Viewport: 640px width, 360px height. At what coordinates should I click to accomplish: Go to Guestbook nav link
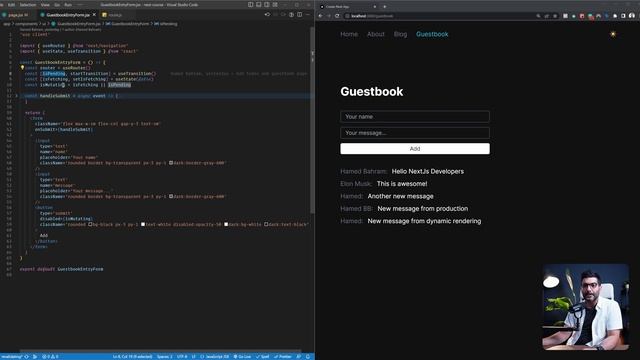(x=432, y=34)
